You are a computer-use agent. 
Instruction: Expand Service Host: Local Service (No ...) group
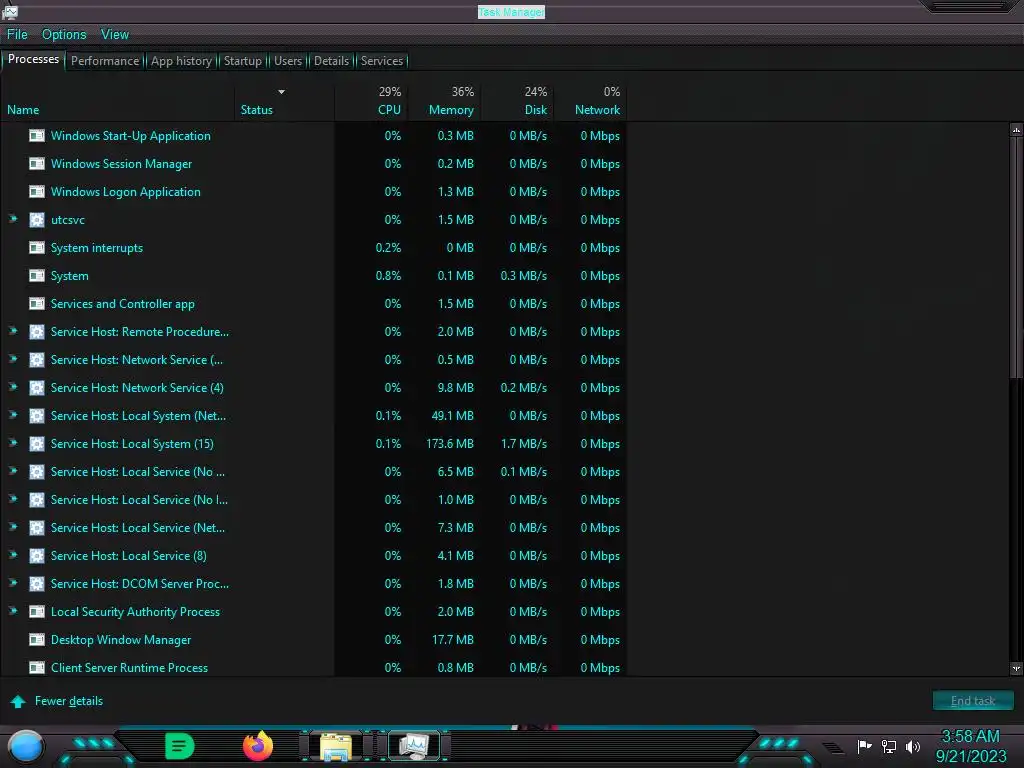coord(12,471)
